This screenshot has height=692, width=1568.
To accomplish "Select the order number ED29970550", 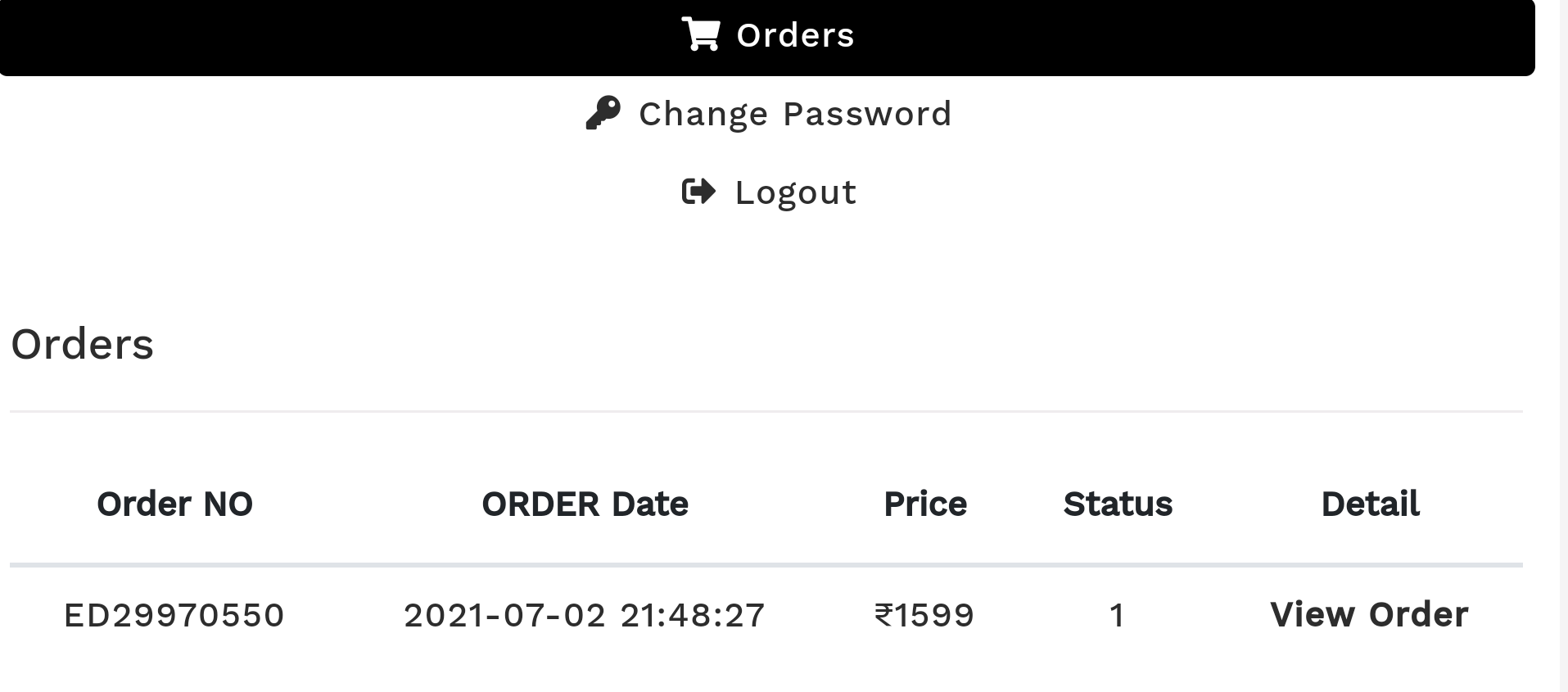I will [x=174, y=615].
